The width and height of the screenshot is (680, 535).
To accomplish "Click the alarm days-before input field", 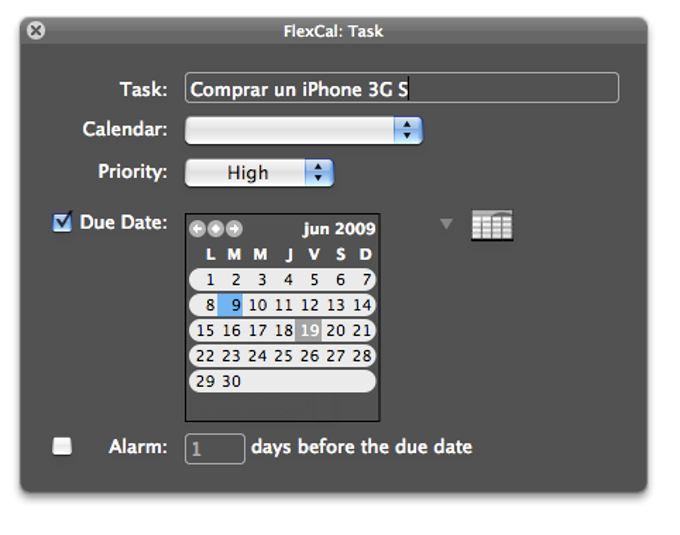I will tap(215, 449).
